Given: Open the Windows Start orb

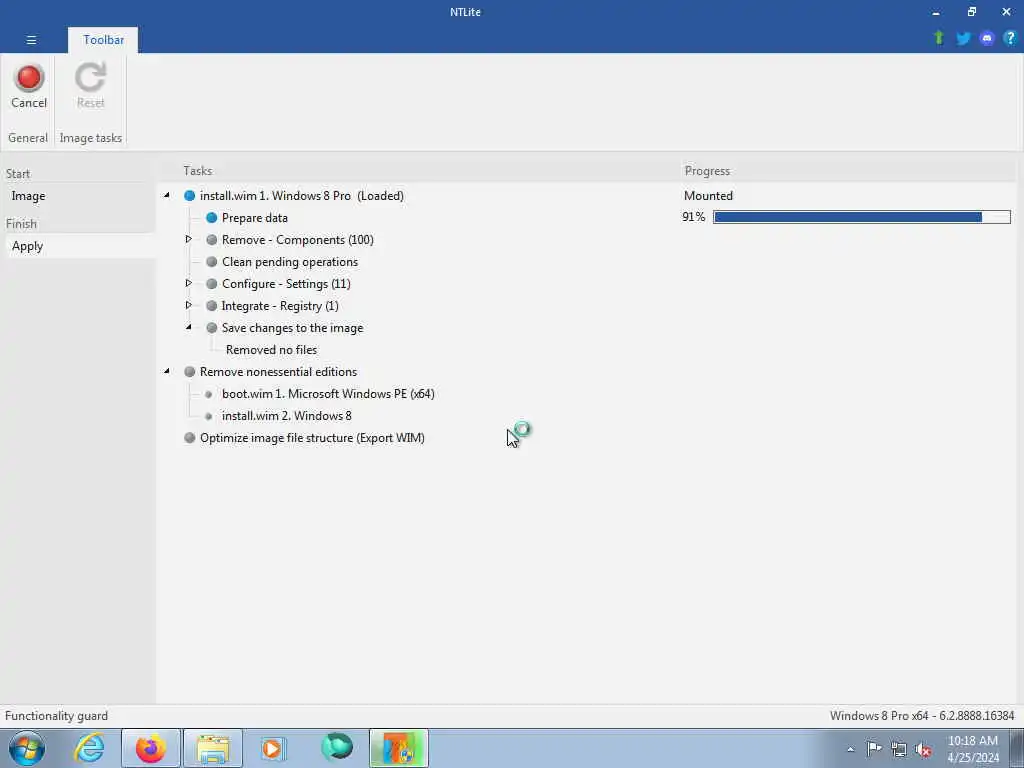Looking at the screenshot, I should [27, 748].
